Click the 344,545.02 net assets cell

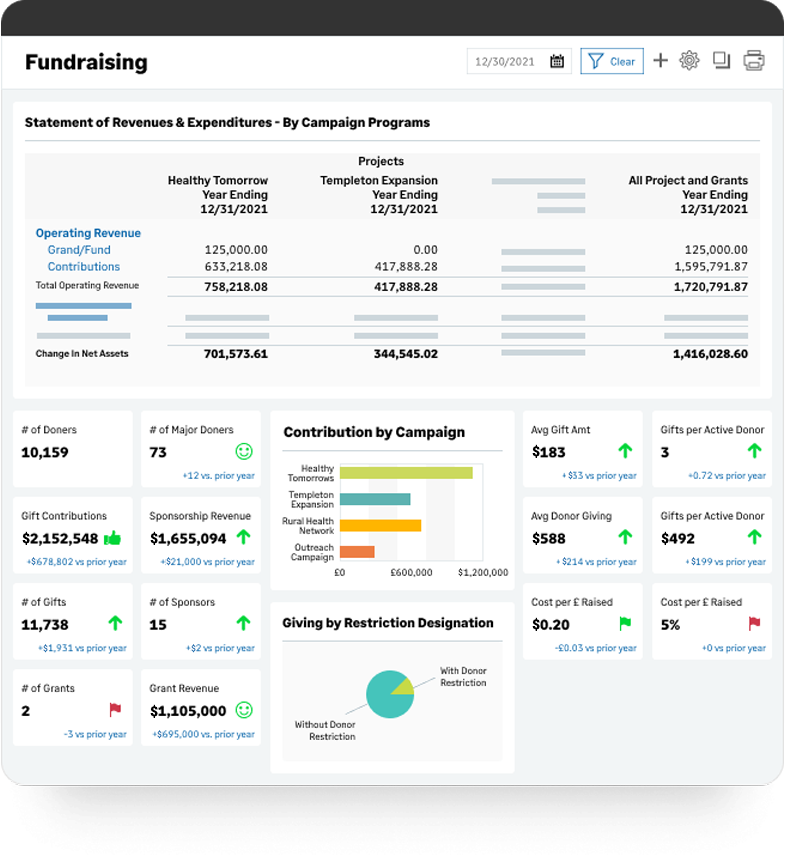coord(406,354)
